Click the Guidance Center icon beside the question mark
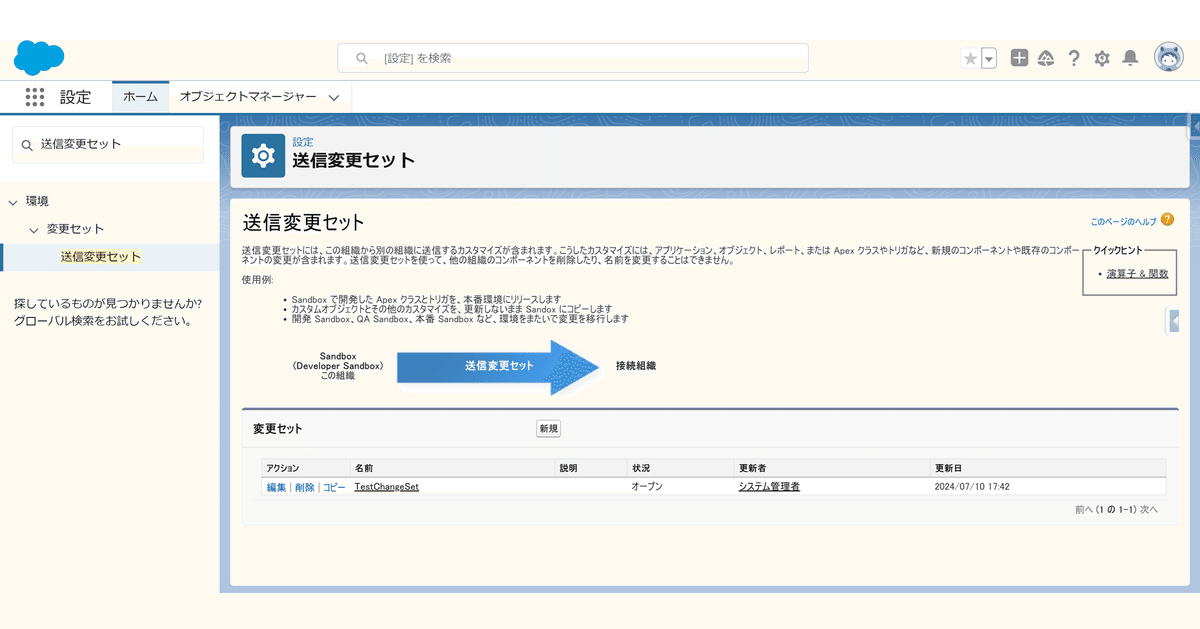The width and height of the screenshot is (1200, 629). tap(1046, 58)
